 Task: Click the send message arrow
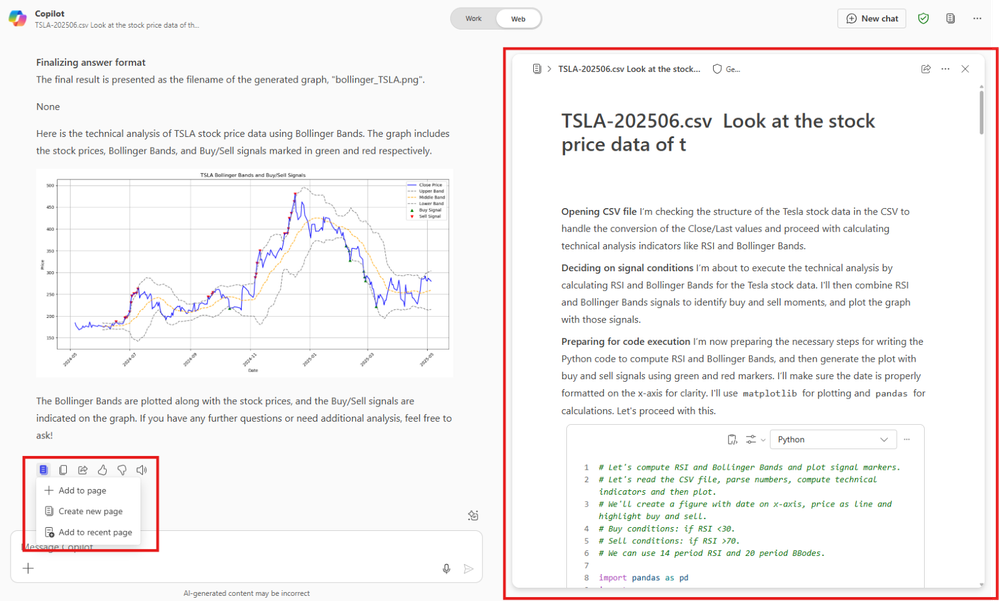point(469,568)
